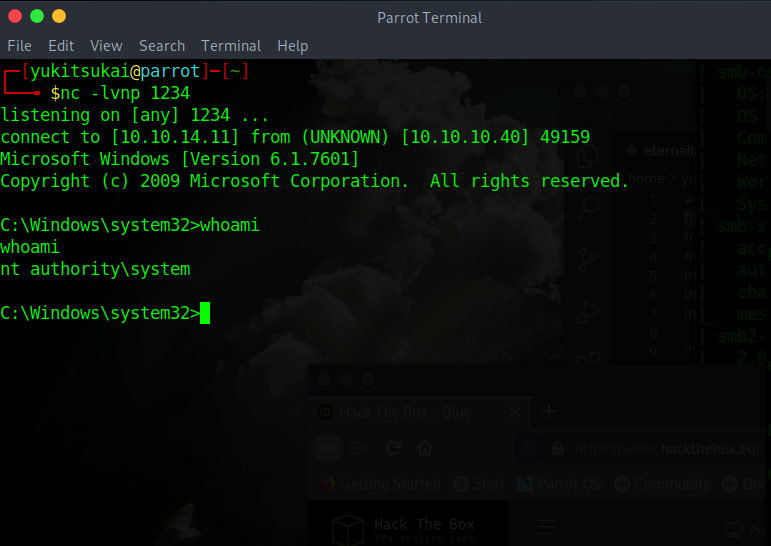771x546 pixels.
Task: Click the Parrot Terminal title text
Action: pos(429,18)
